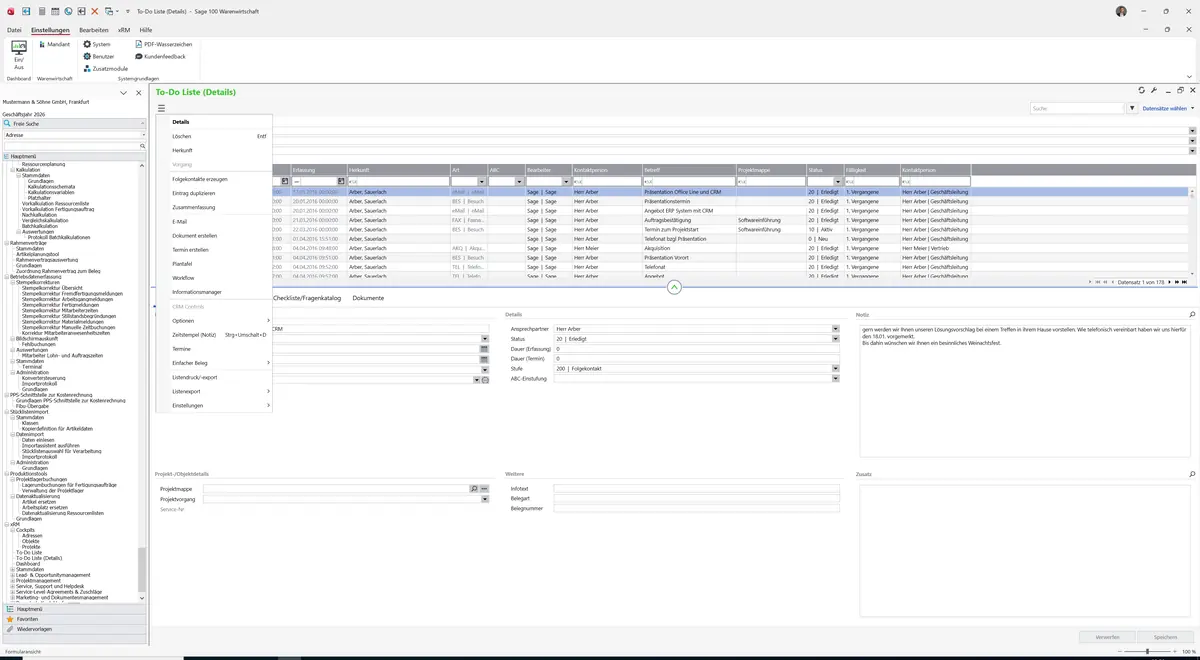Open Cockpits Adressen in the navigation tree
The height and width of the screenshot is (660, 1200).
click(32, 535)
